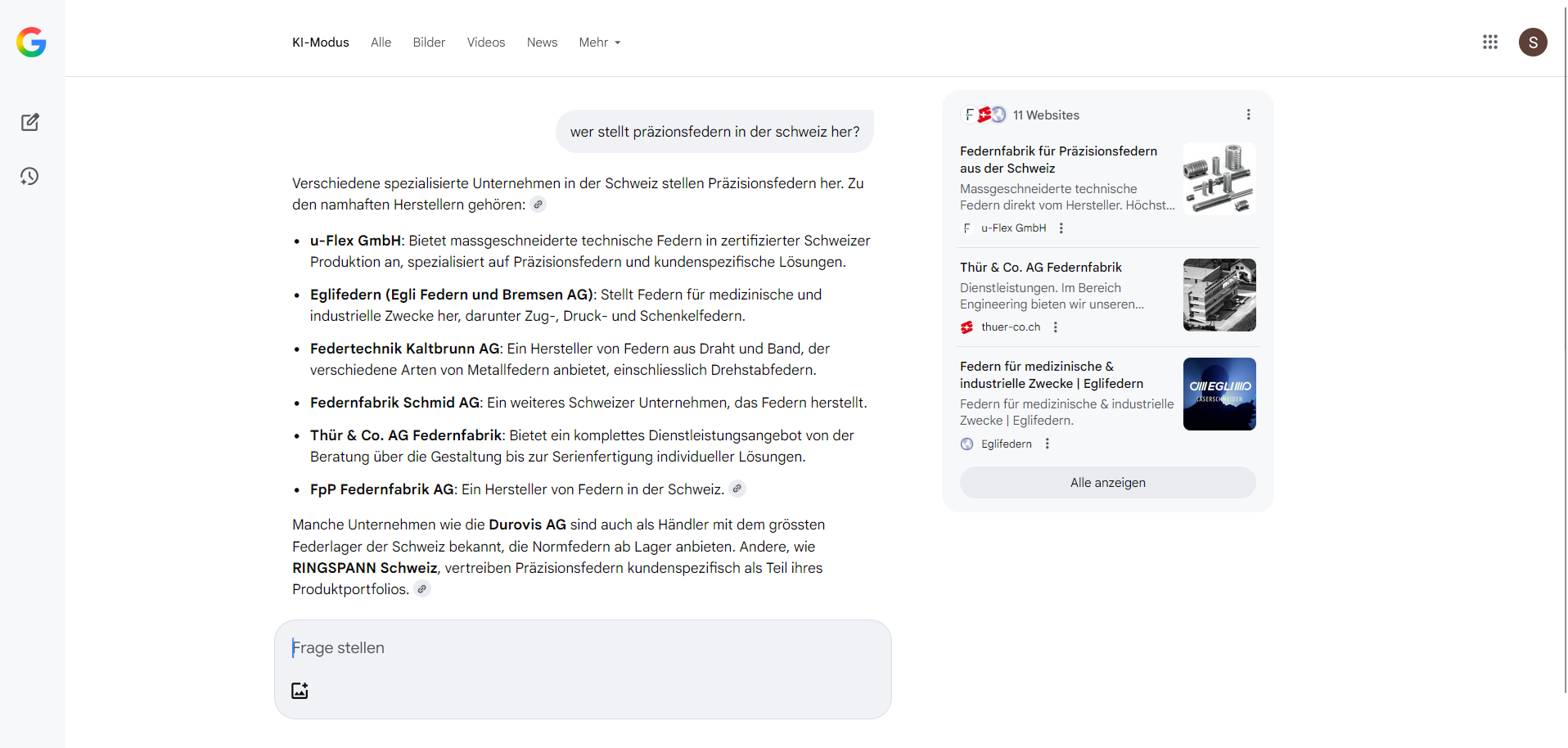1568x748 pixels.
Task: Open the building thumbnail of the Thür & Co. result
Action: (1219, 295)
